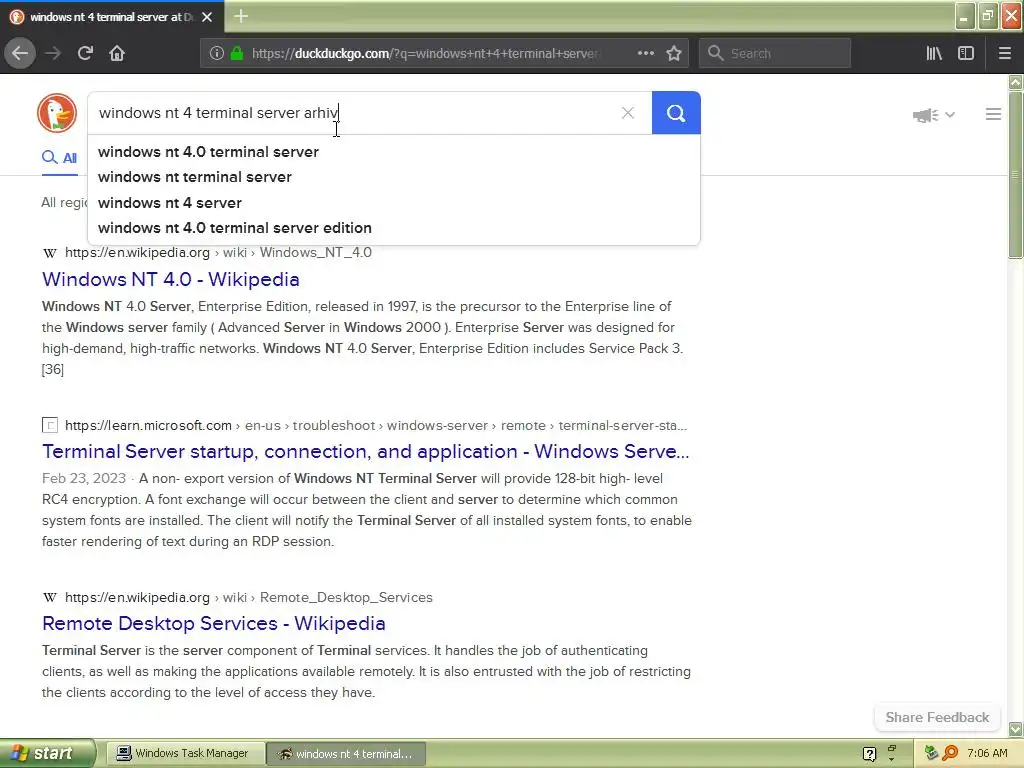
Task: Choose suggestion windows nt 4 server
Action: point(170,202)
